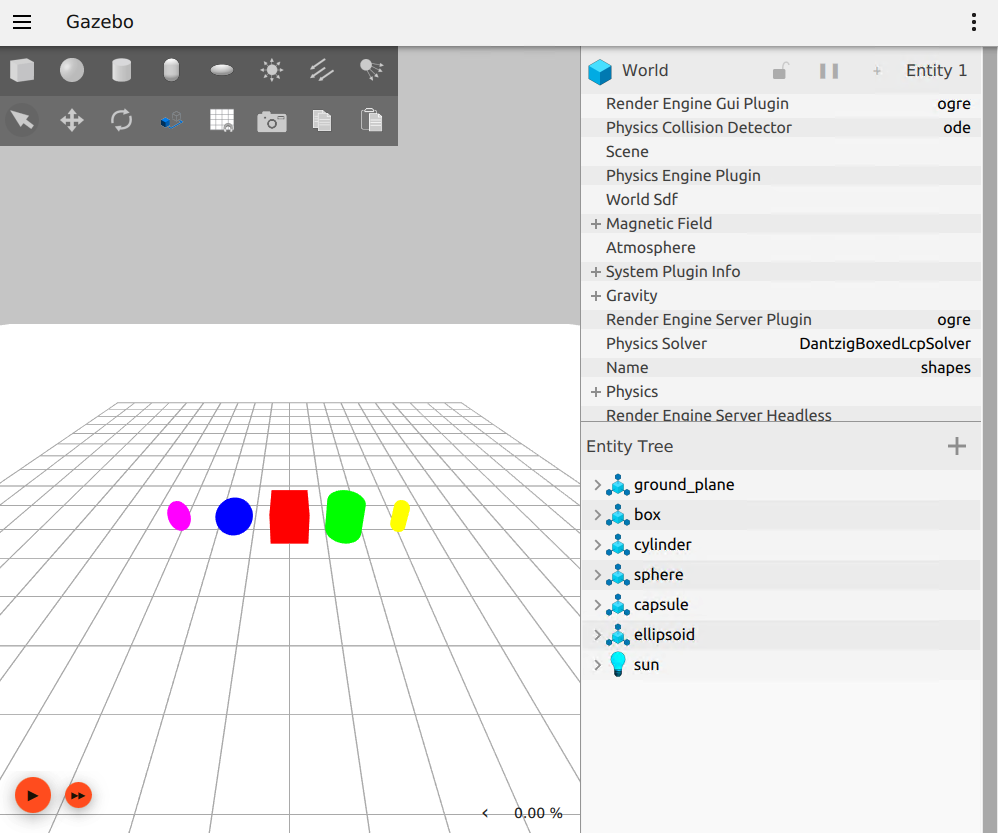Add a spot light

371,70
